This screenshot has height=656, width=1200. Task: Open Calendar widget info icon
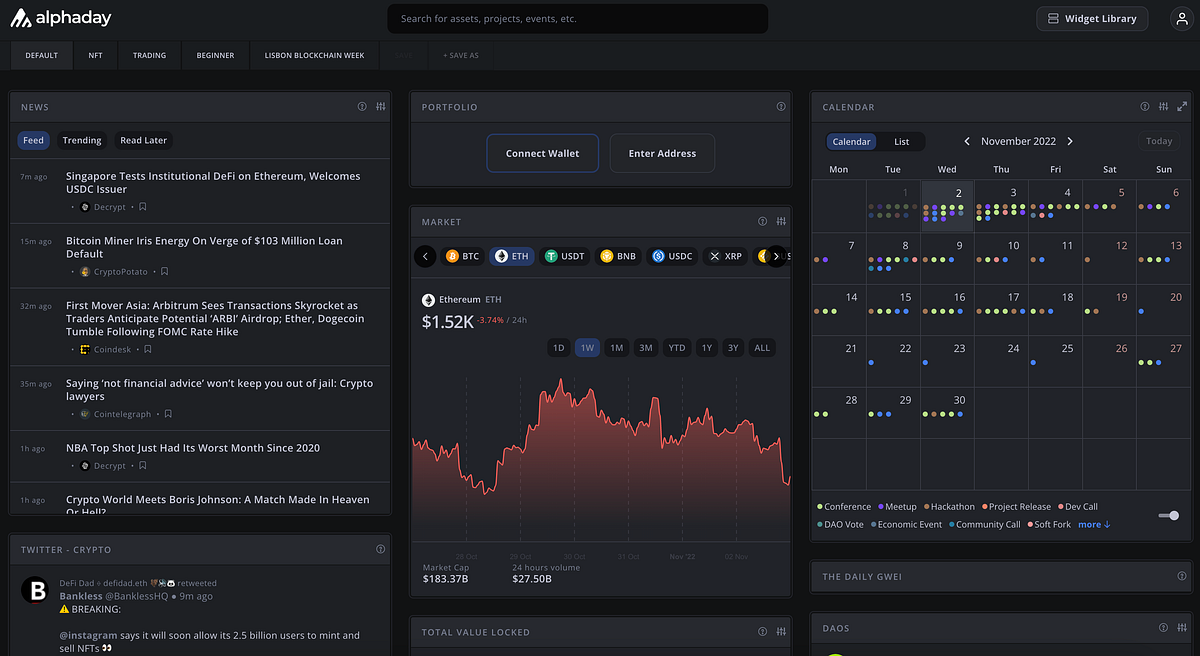point(1145,107)
